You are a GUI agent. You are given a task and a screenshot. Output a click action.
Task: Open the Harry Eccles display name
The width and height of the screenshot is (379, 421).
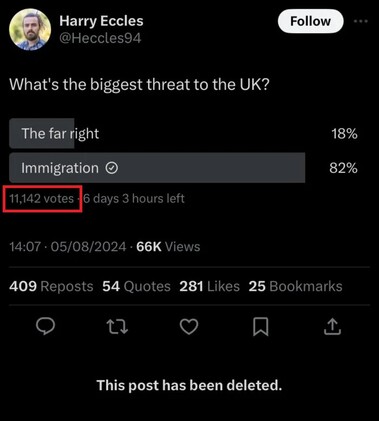pyautogui.click(x=101, y=21)
